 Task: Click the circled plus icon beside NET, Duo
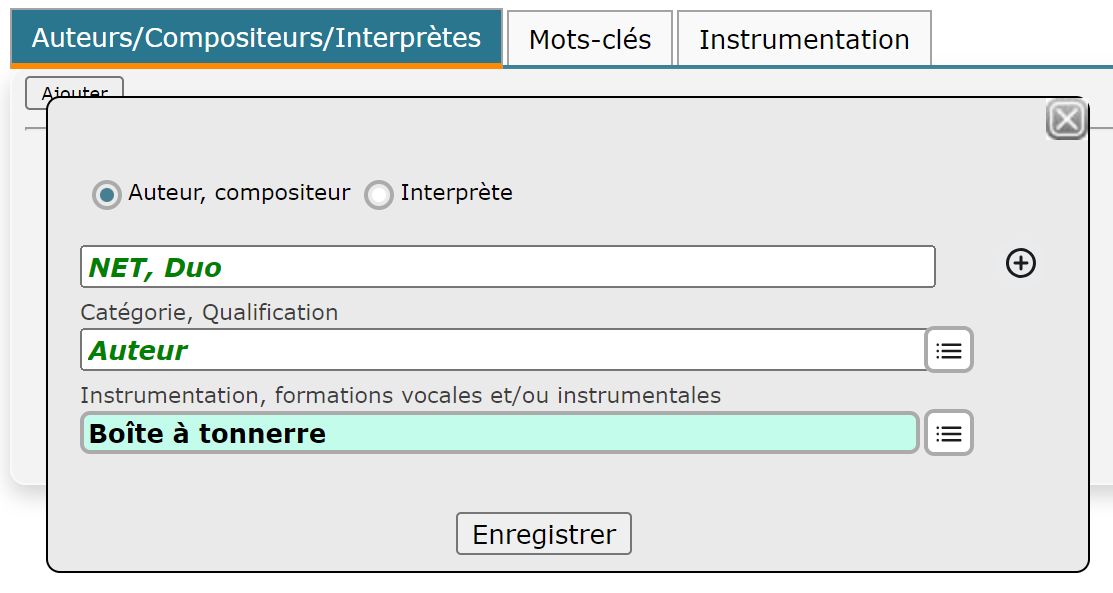(1021, 263)
